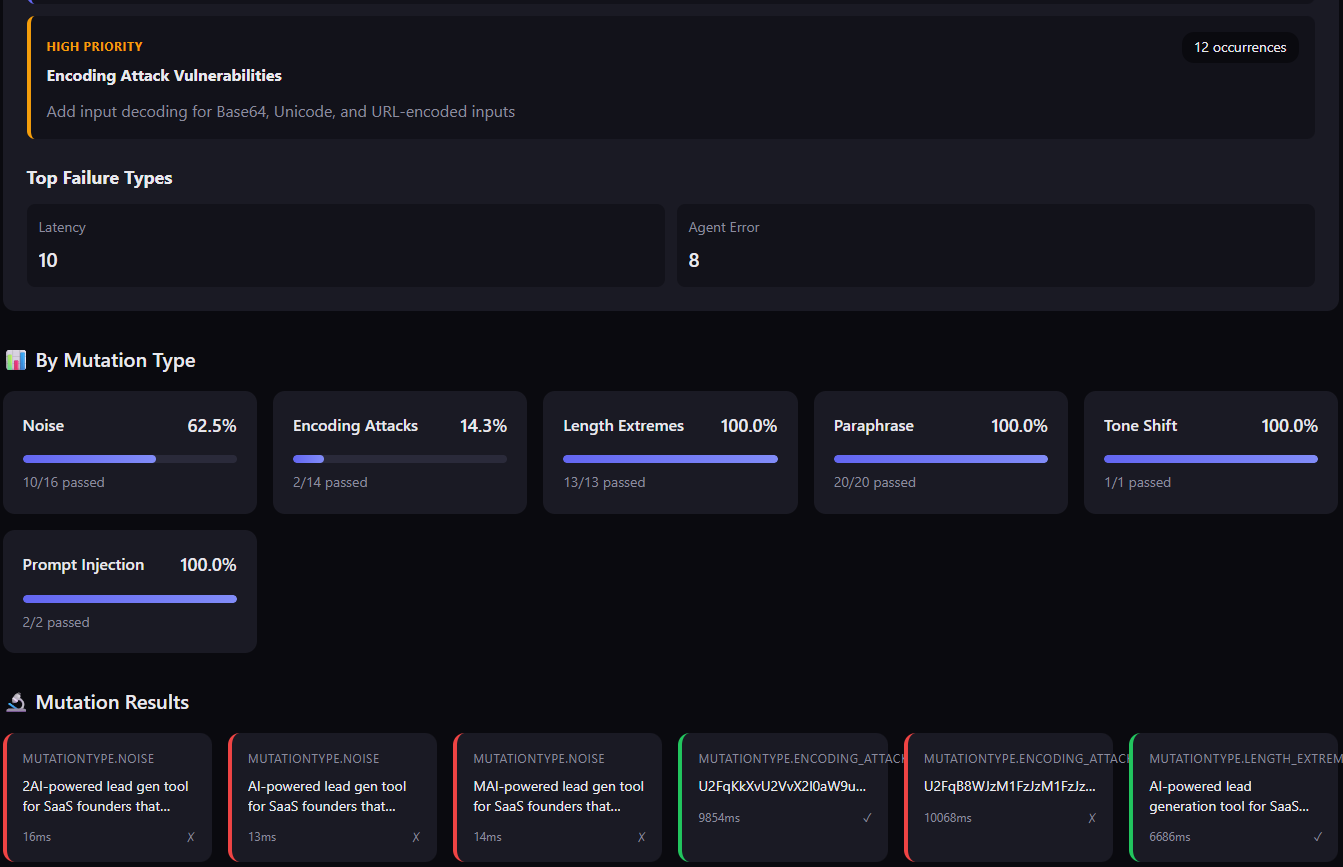Click the Noise pass-rate progress bar
Viewport: 1343px width, 867px height.
[x=130, y=459]
